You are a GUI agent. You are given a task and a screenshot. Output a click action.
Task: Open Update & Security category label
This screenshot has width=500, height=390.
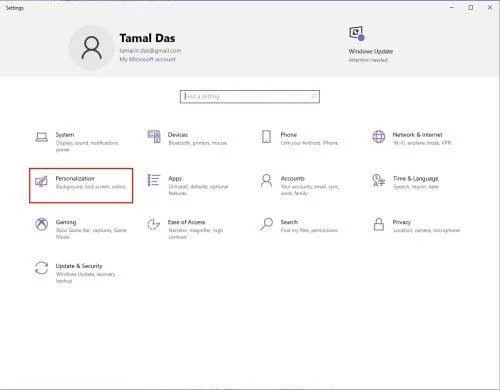tap(79, 266)
